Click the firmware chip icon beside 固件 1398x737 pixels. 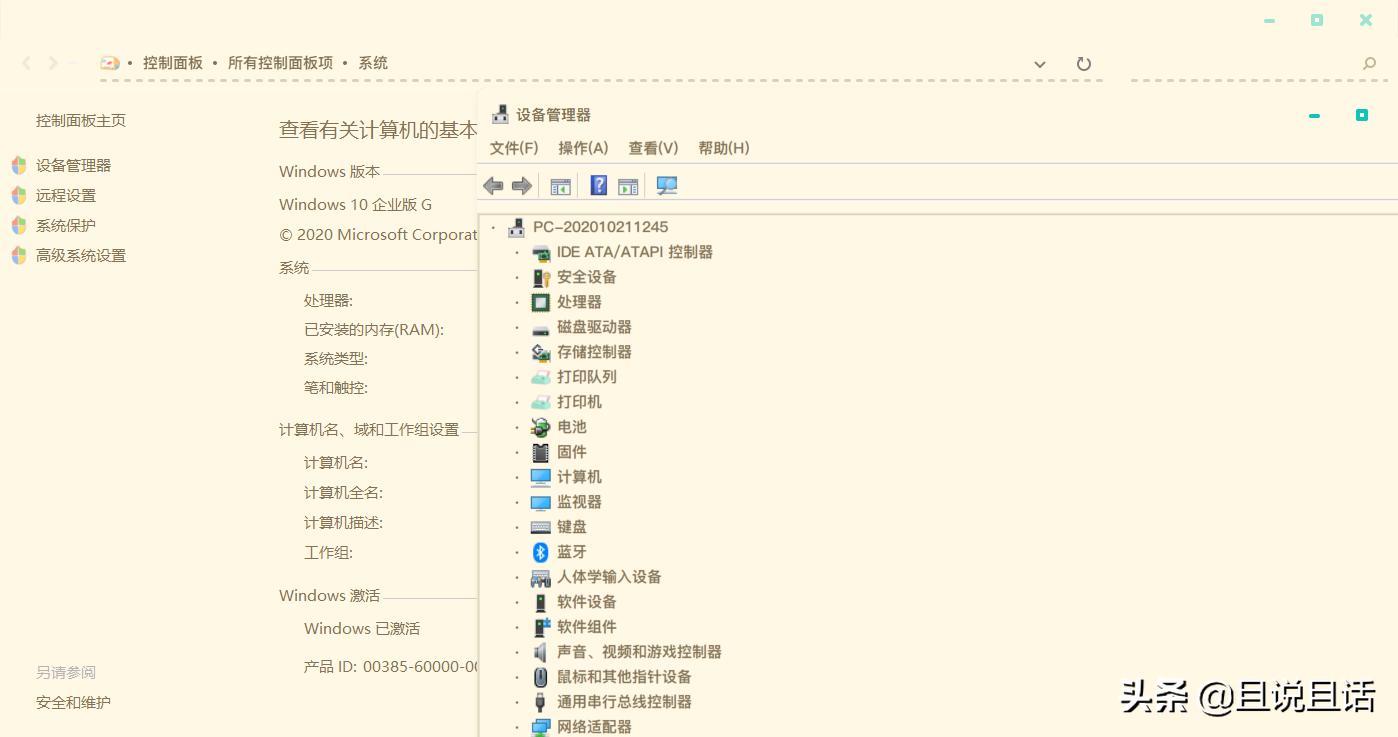541,452
